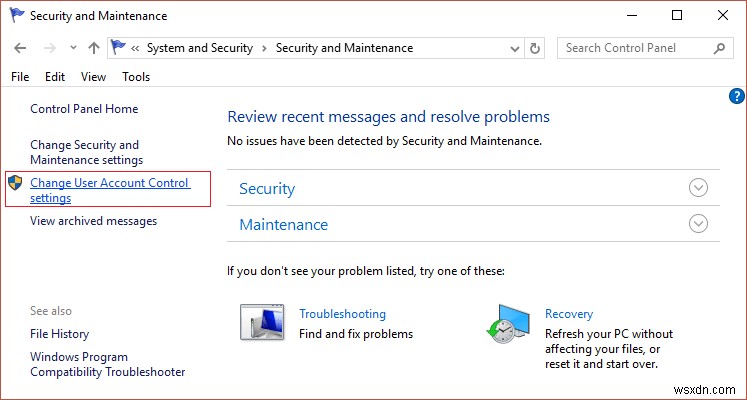Click the Back navigation arrow
The height and width of the screenshot is (400, 747).
point(21,48)
